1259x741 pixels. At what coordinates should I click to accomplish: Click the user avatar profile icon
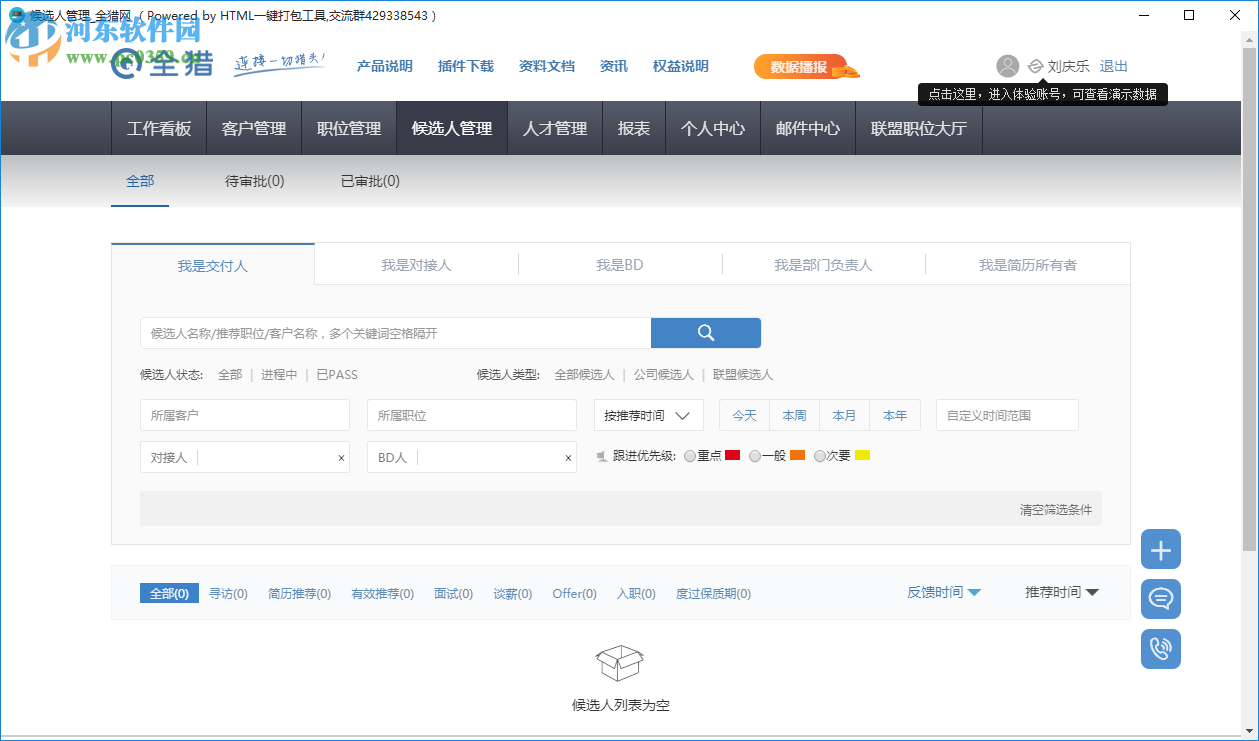tap(1007, 66)
